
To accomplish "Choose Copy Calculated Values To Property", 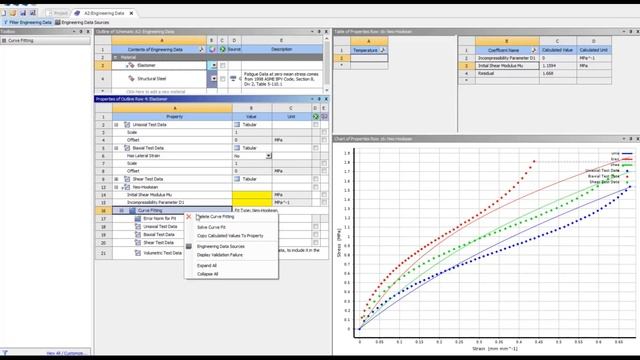I will pyautogui.click(x=230, y=236).
